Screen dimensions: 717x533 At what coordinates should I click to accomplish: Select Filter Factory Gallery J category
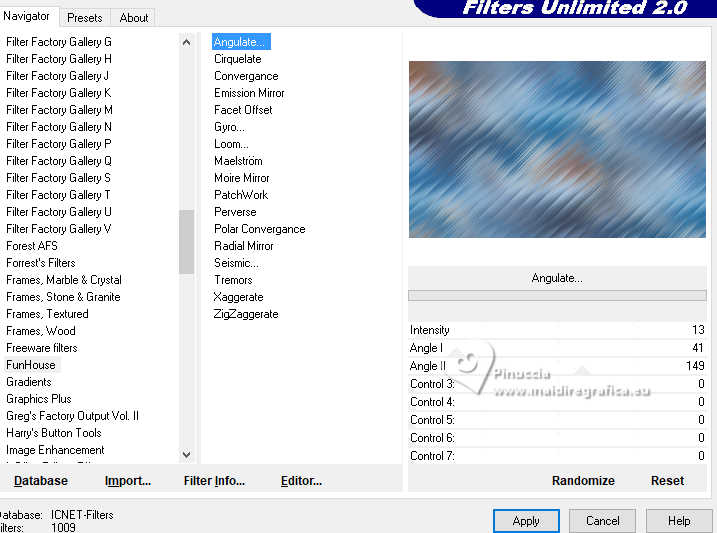58,76
